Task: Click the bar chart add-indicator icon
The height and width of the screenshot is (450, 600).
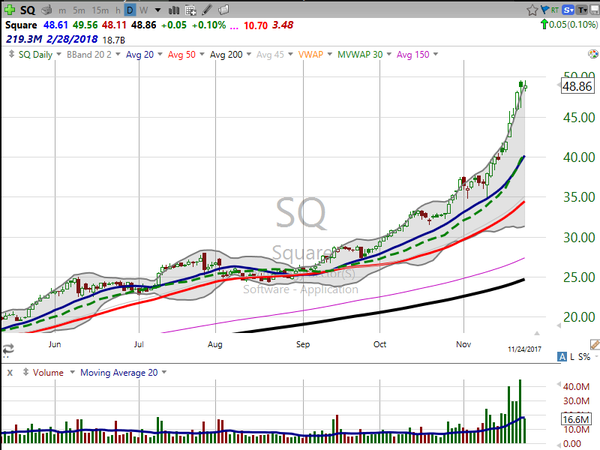Action: pos(174,10)
